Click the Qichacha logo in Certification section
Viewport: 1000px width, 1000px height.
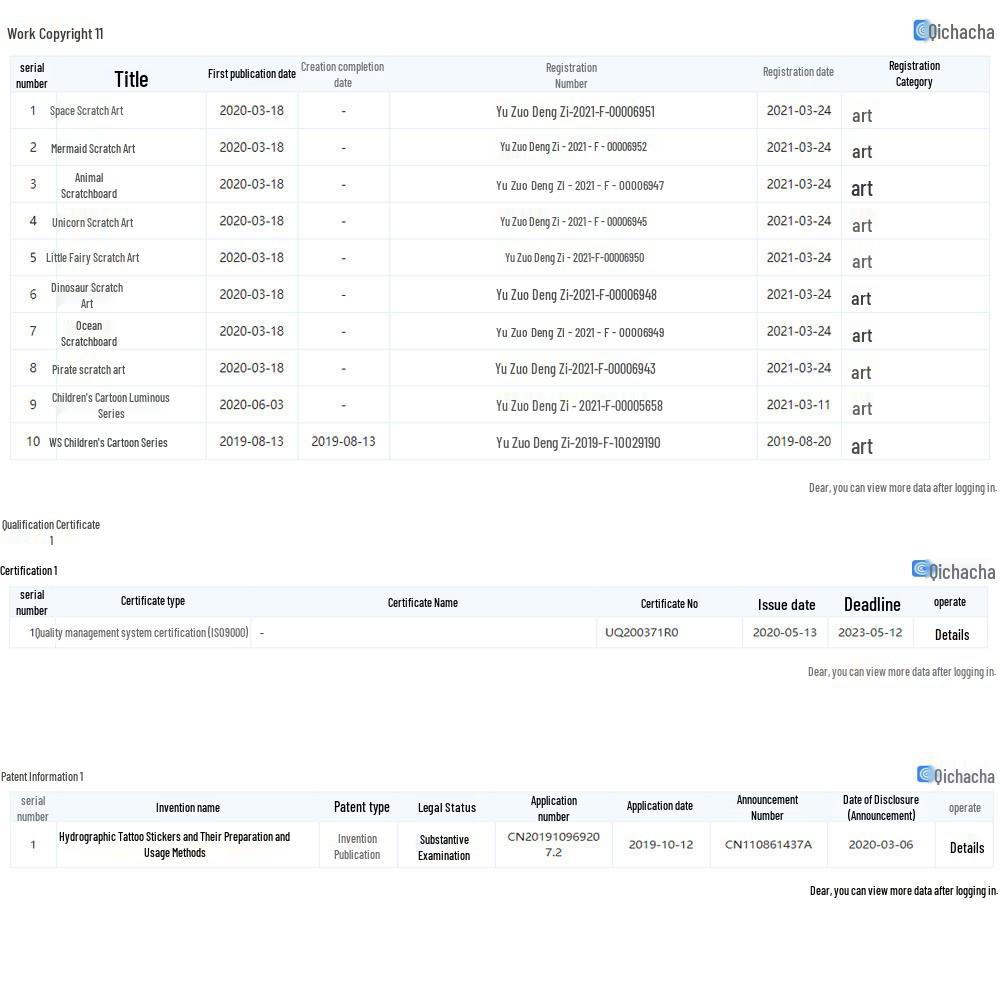click(953, 571)
